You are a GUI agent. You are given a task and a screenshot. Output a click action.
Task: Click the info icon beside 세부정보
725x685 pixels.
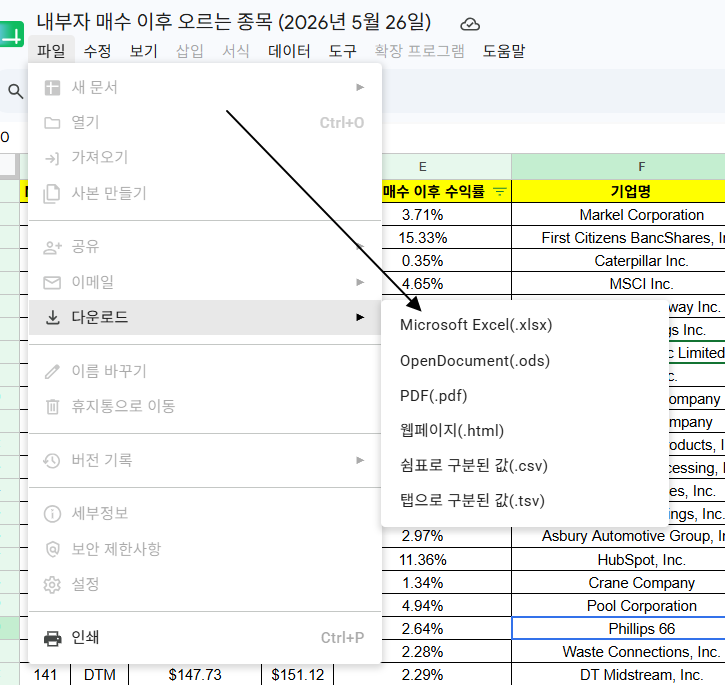point(52,513)
